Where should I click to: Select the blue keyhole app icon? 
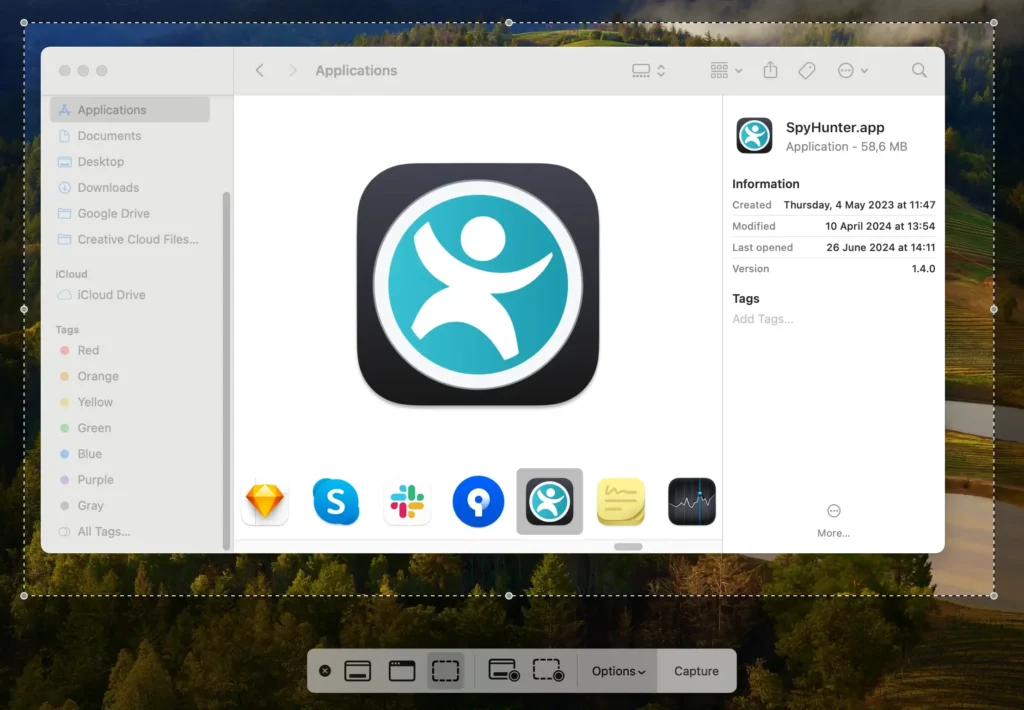click(x=478, y=502)
